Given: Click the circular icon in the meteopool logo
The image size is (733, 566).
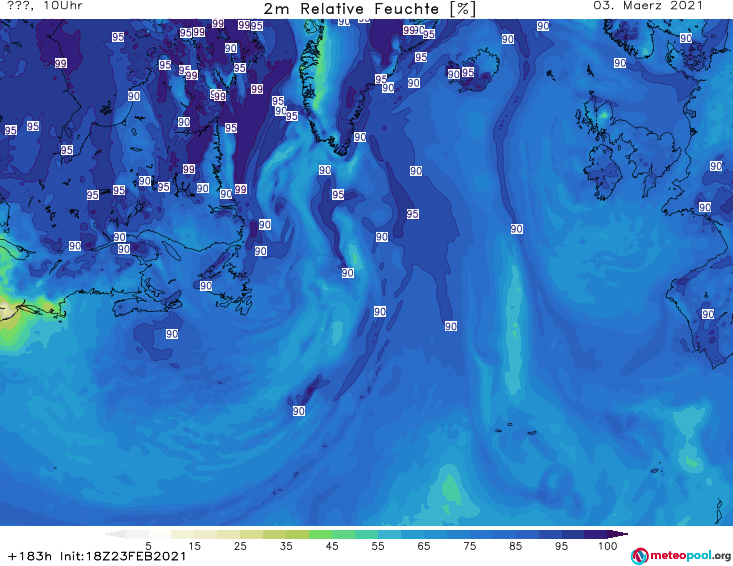Looking at the screenshot, I should pyautogui.click(x=639, y=556).
